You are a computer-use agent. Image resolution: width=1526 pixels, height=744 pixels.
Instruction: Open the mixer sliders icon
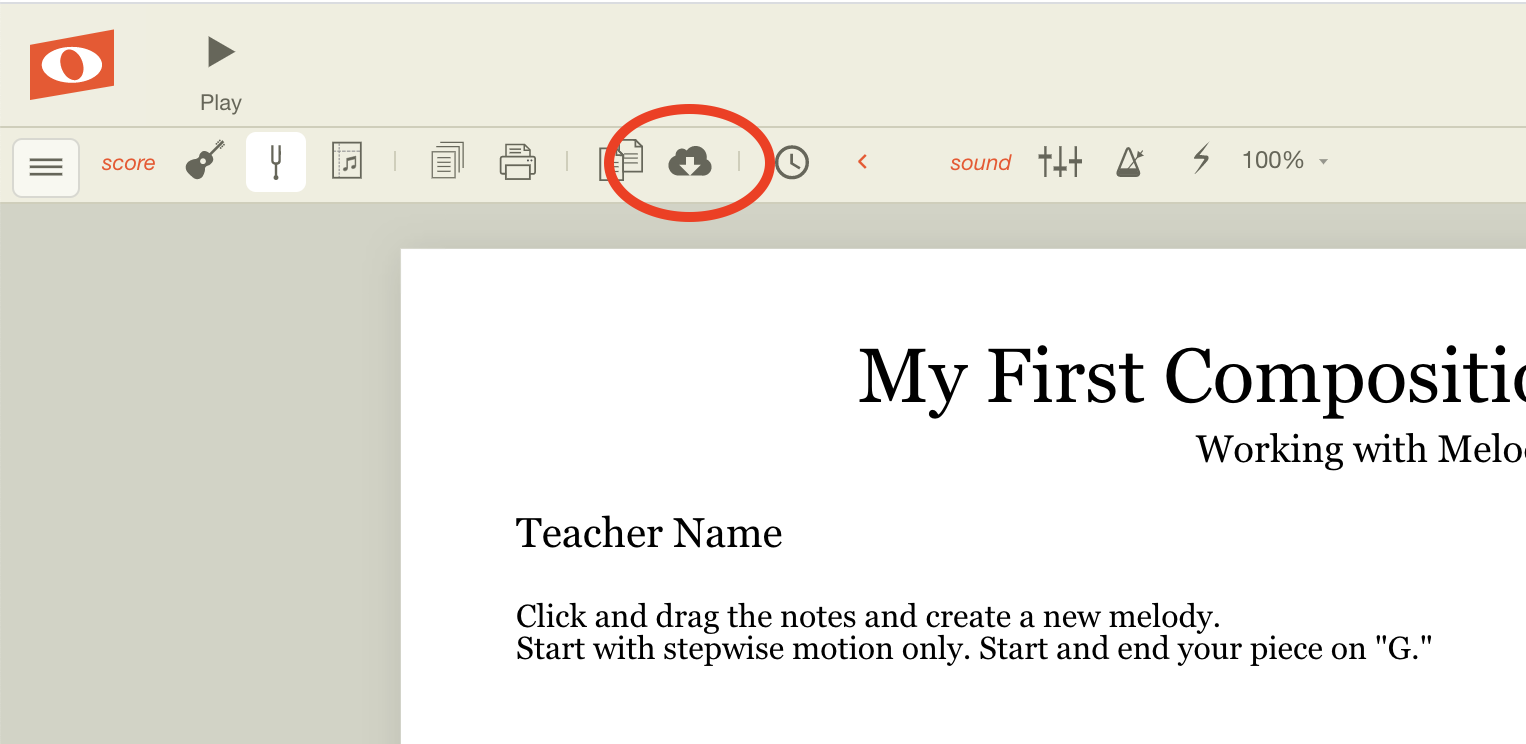1060,161
